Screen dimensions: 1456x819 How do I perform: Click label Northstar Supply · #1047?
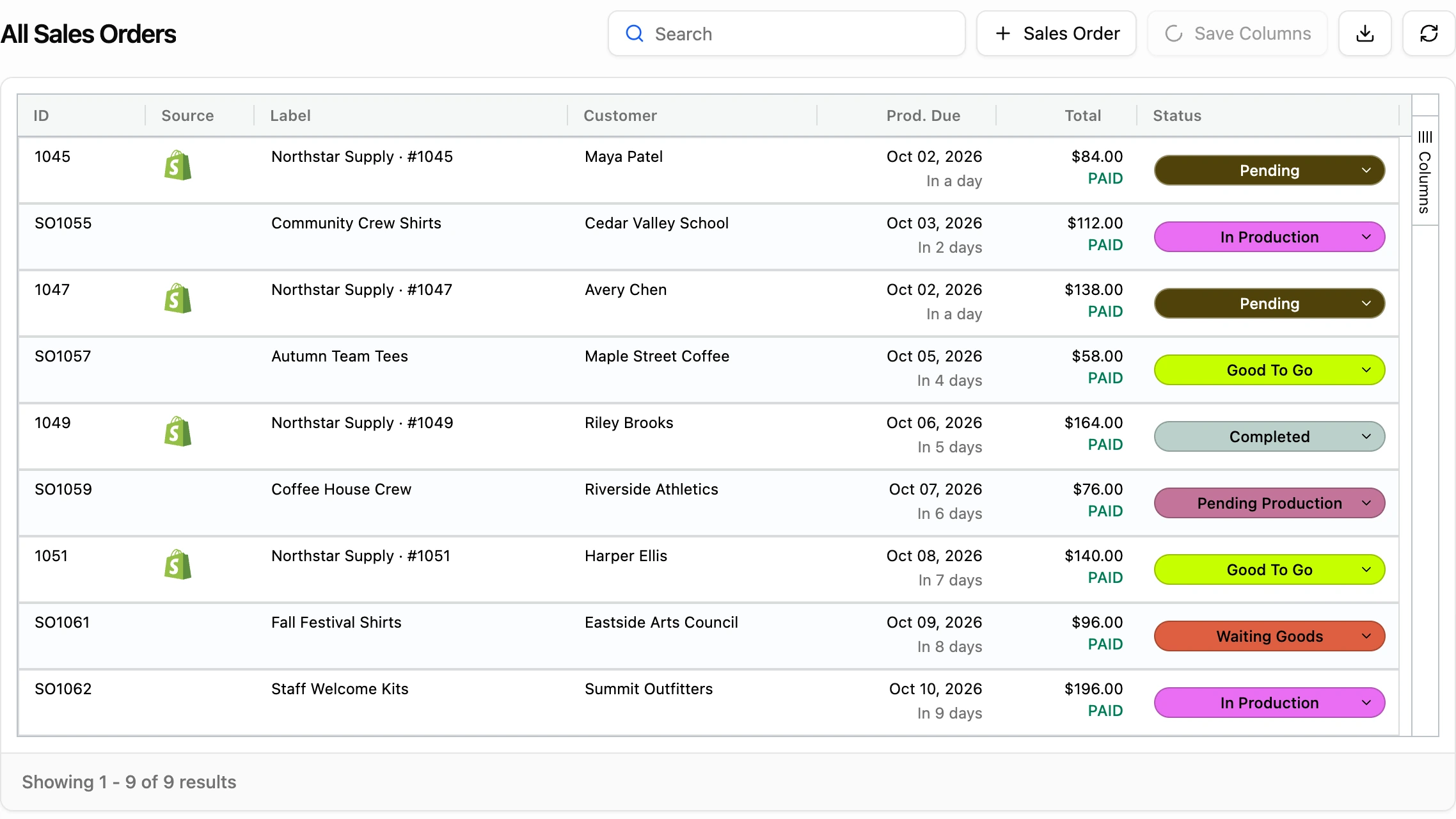[x=361, y=289]
